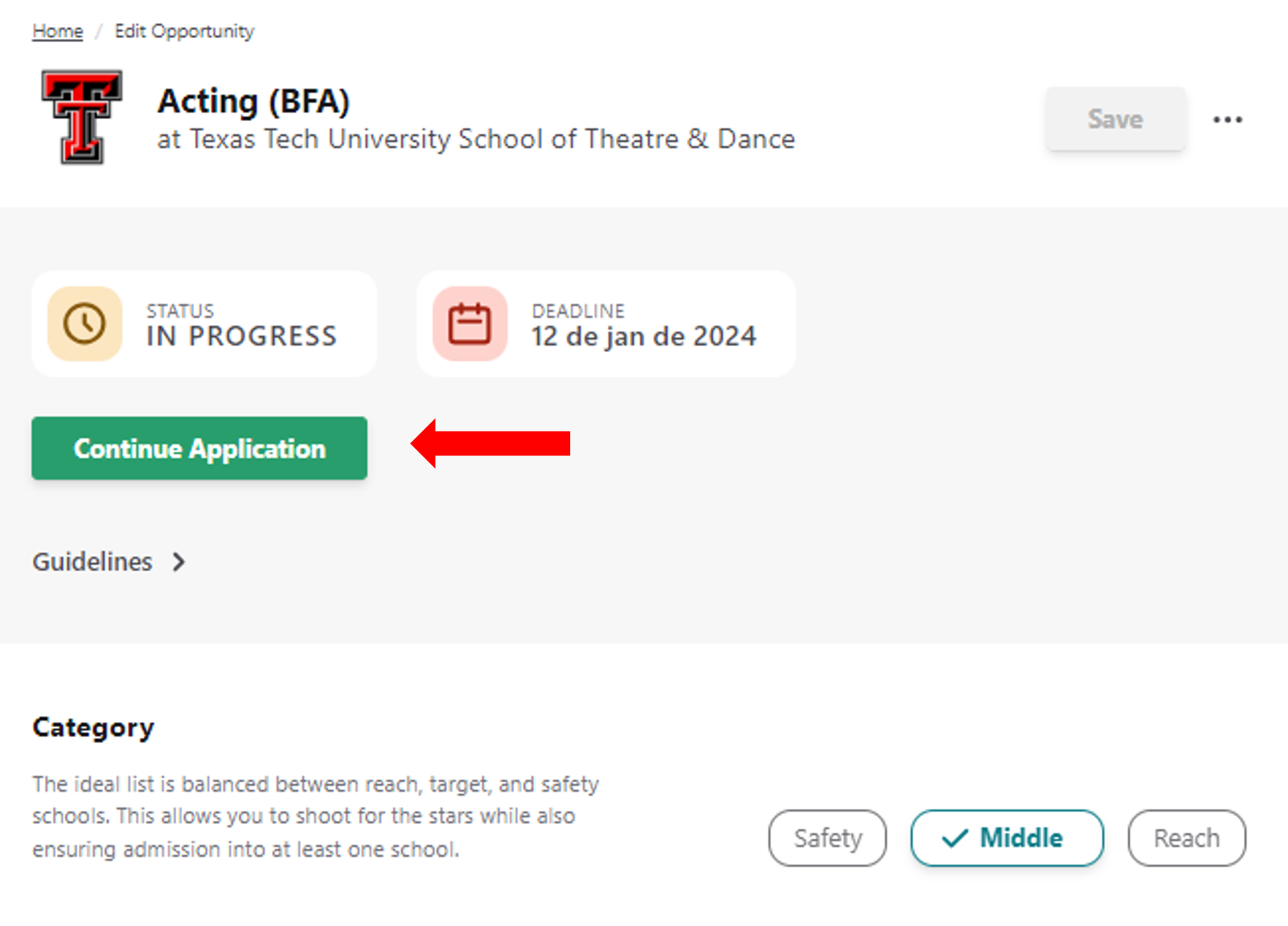Click the IN PROGRESS status text

(x=241, y=336)
